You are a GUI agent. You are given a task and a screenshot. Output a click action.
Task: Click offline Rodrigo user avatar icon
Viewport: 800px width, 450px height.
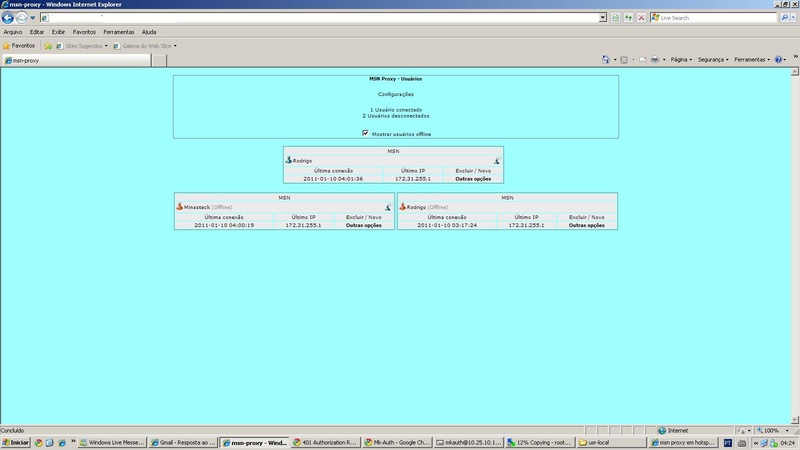coord(403,207)
